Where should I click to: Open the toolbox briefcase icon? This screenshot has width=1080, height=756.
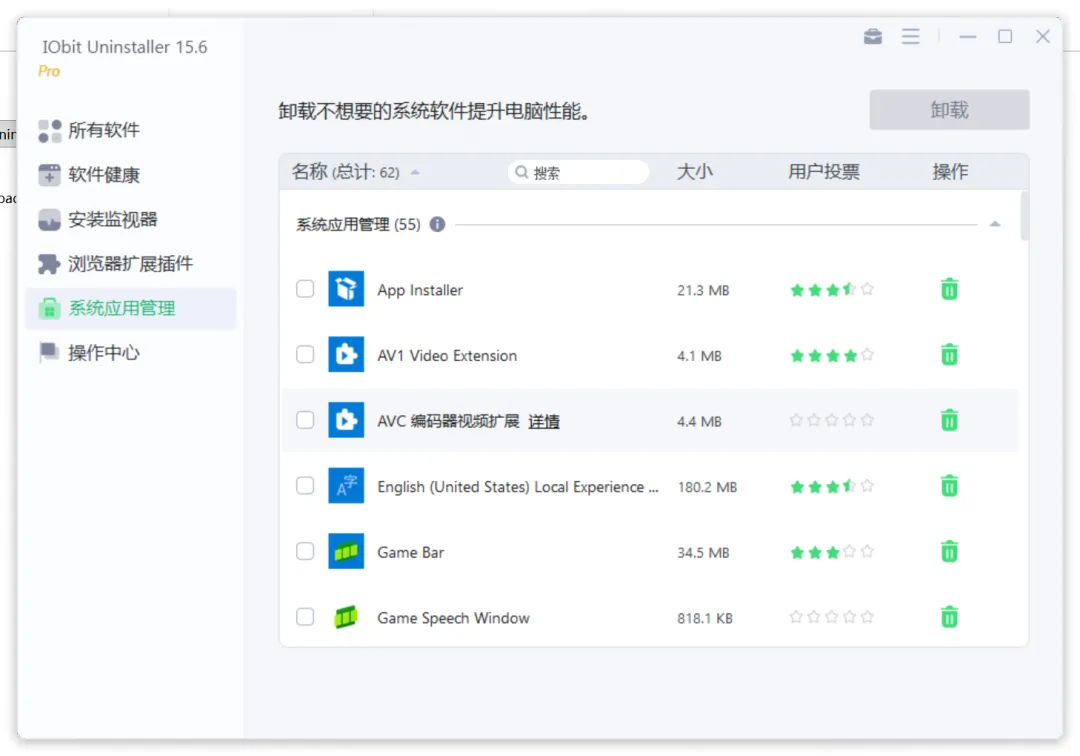pyautogui.click(x=873, y=36)
